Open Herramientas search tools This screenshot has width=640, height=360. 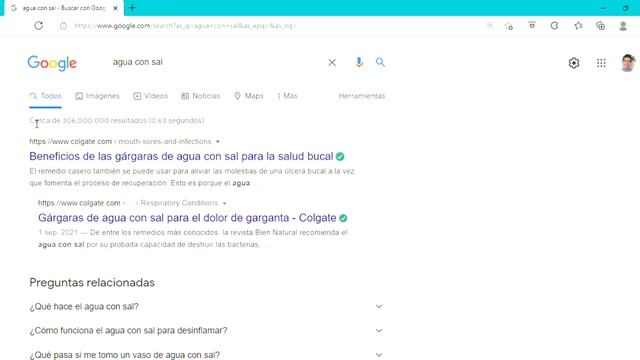point(362,96)
